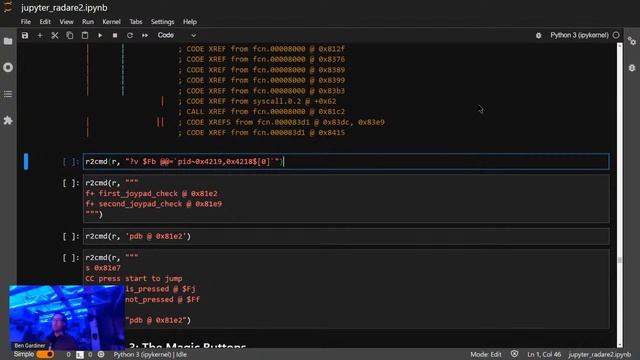
Task: Run the selected cell with the play icon
Action: (x=100, y=36)
